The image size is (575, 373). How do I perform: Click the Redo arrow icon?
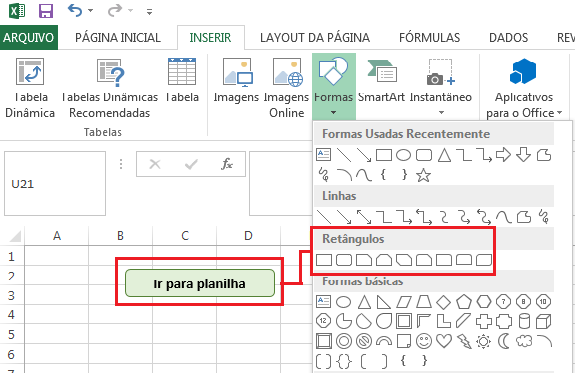pyautogui.click(x=114, y=11)
